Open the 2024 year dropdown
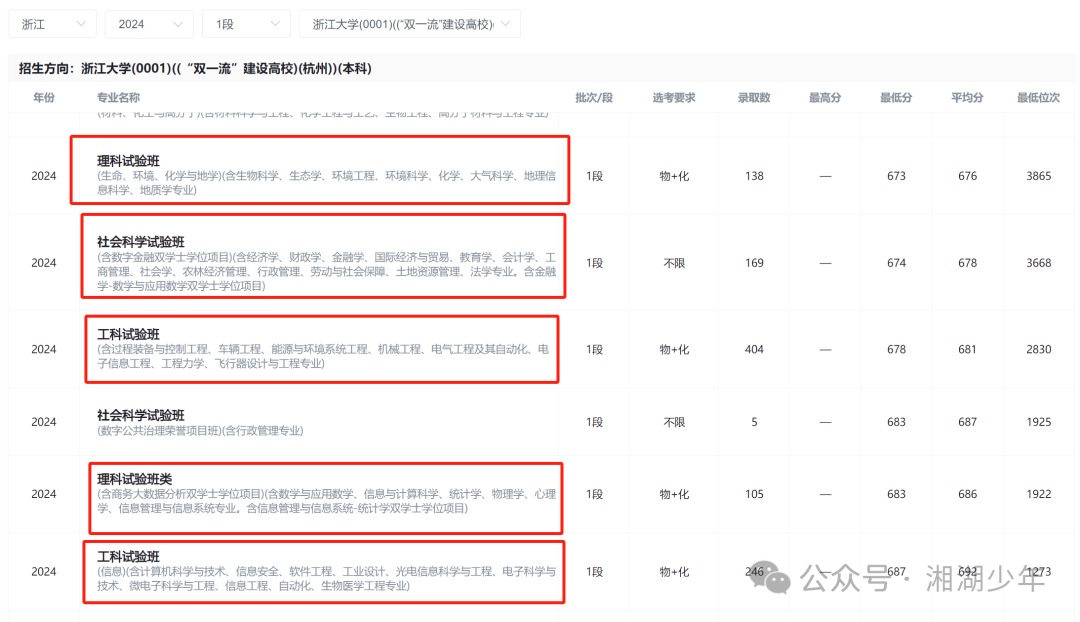The width and height of the screenshot is (1080, 622). (149, 24)
